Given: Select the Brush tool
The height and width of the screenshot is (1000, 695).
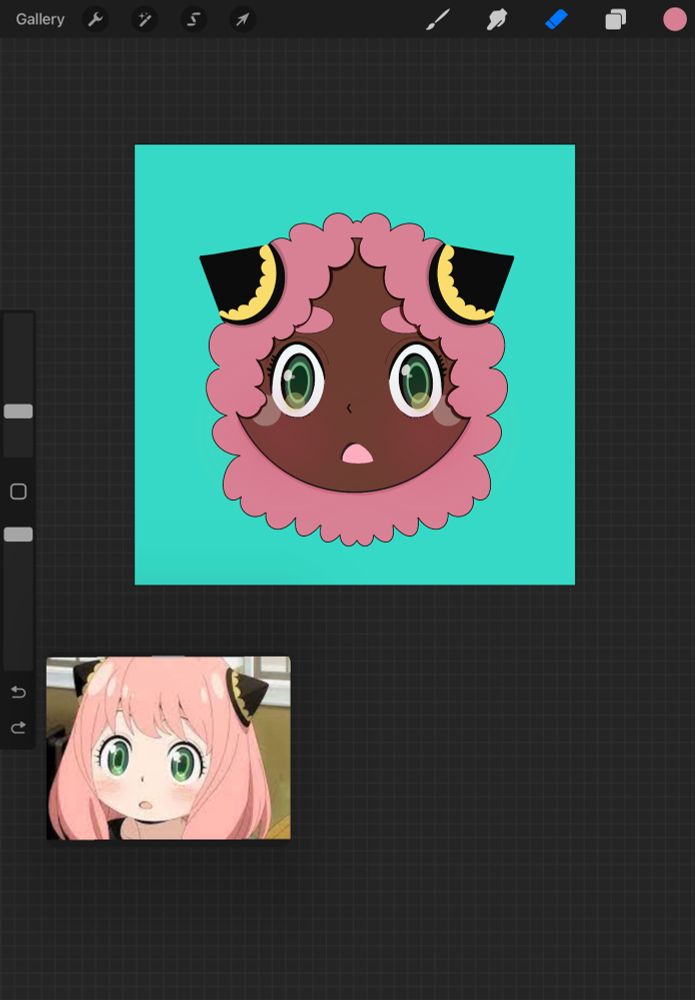Looking at the screenshot, I should [x=438, y=20].
